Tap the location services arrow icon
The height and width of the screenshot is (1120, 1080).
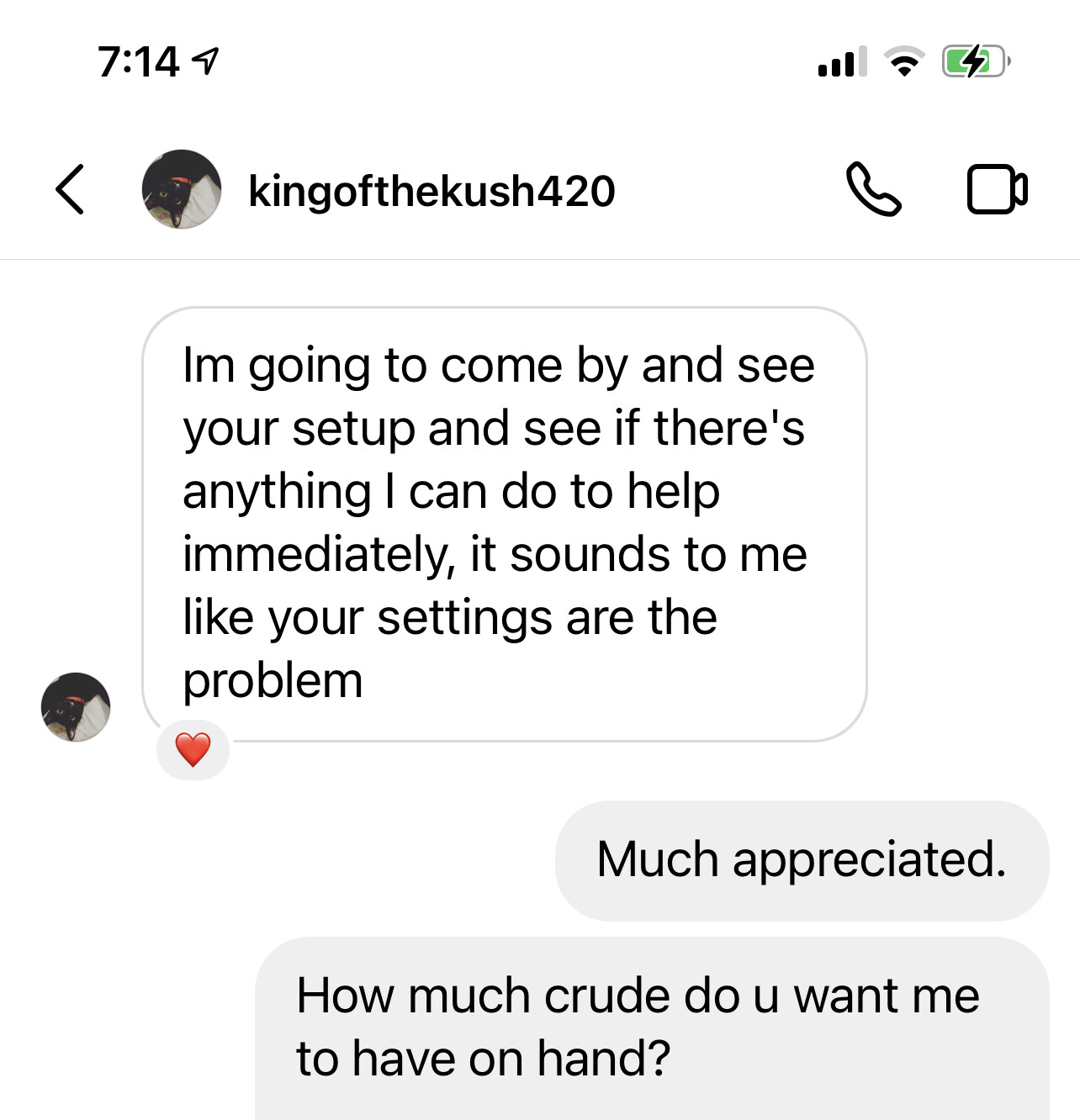205,61
